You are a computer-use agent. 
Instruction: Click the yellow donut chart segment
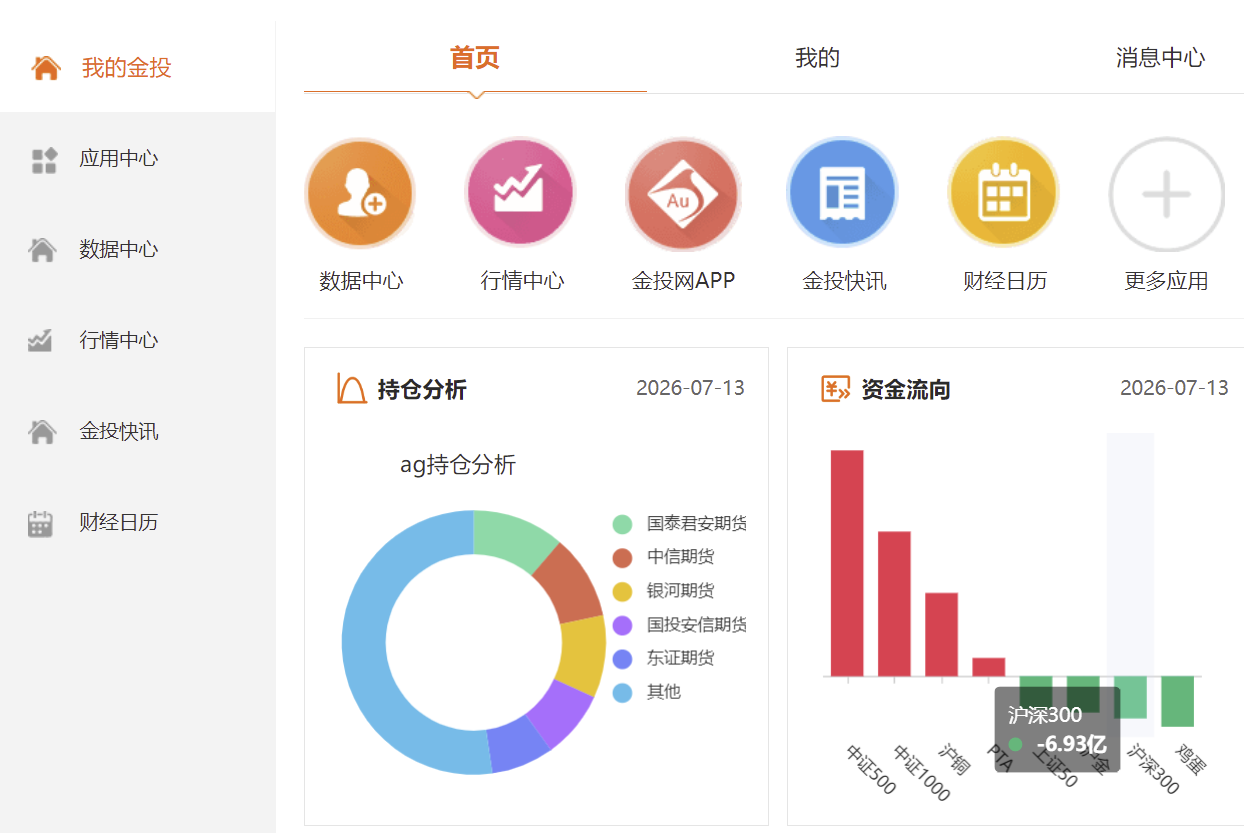(583, 652)
